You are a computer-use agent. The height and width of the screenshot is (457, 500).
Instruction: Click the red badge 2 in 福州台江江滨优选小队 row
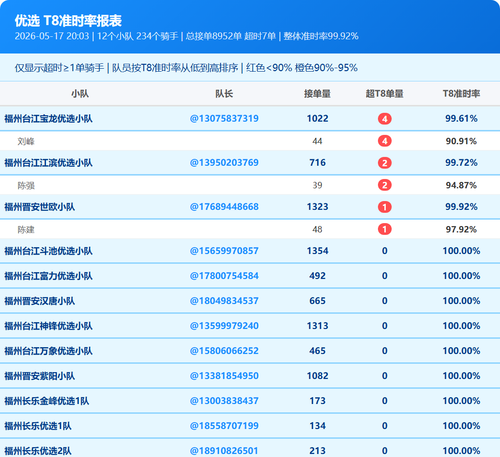coord(384,163)
